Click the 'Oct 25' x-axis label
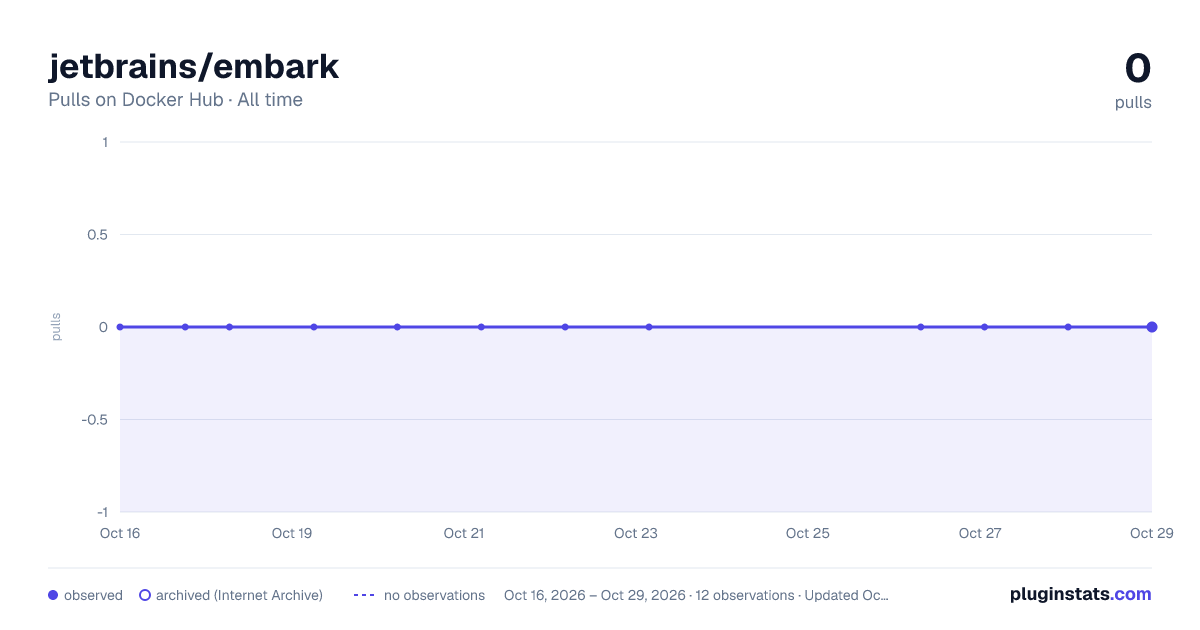The width and height of the screenshot is (1200, 630). coord(808,533)
